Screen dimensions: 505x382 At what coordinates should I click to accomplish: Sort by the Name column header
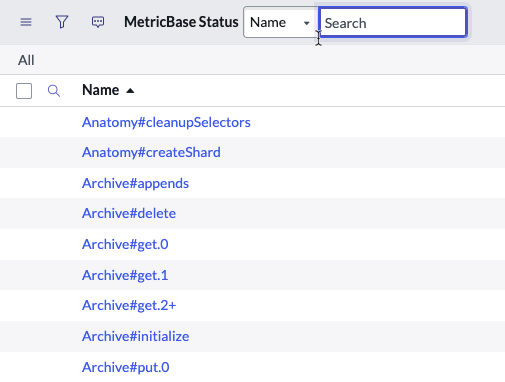pyautogui.click(x=101, y=90)
